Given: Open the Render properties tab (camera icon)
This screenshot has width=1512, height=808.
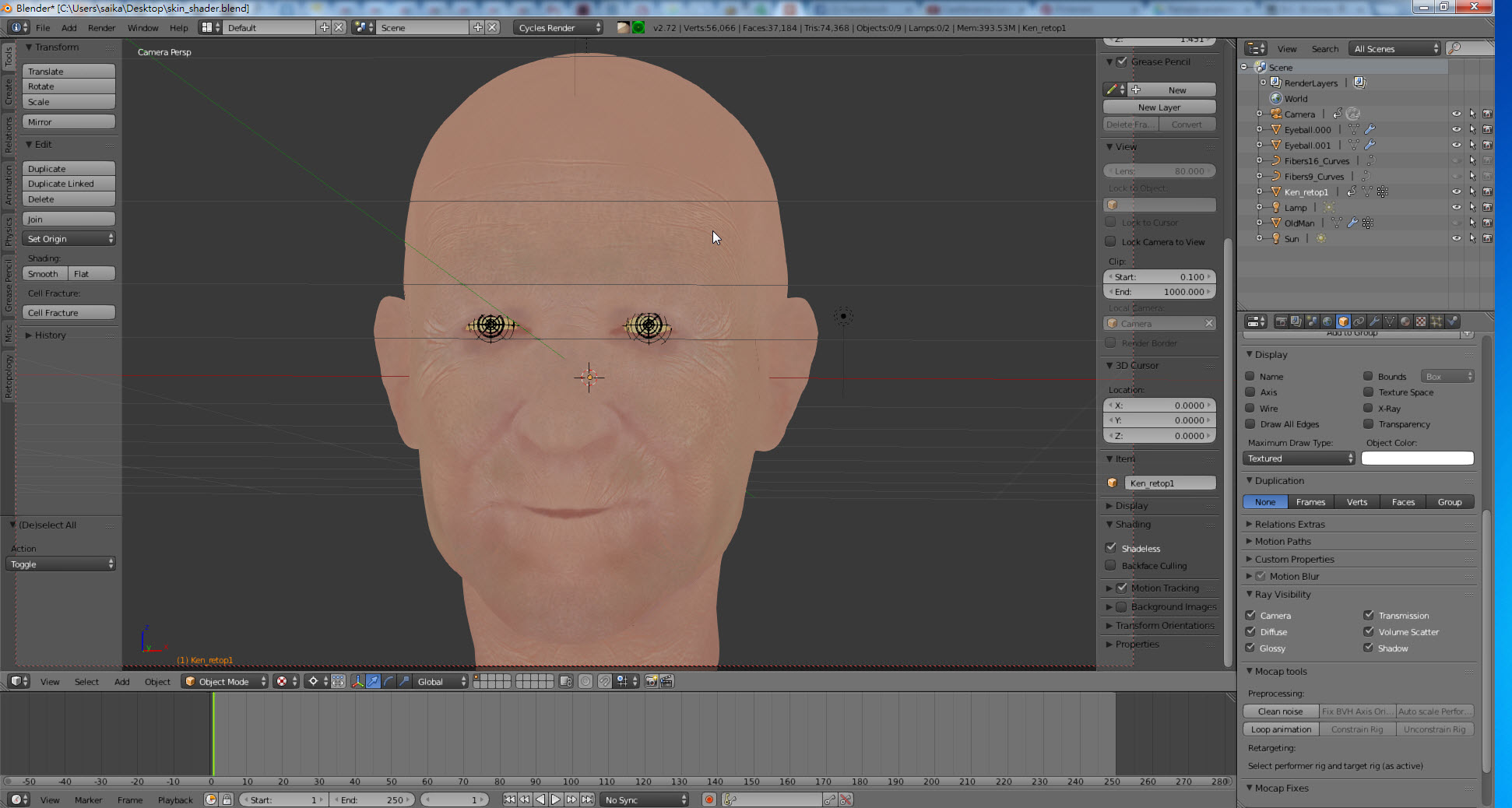Looking at the screenshot, I should (x=1282, y=321).
